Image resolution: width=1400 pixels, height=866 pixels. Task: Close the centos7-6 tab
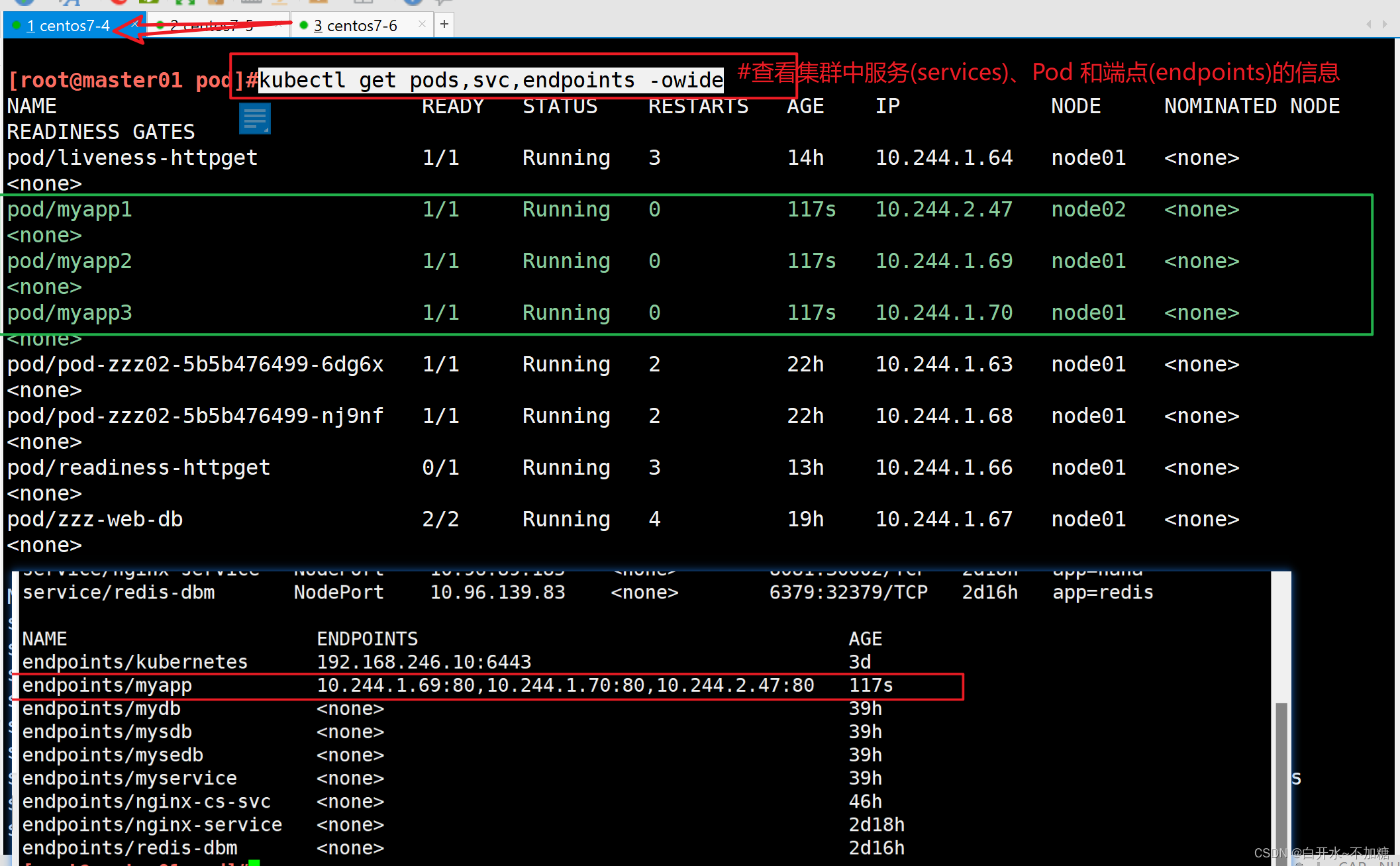[422, 24]
